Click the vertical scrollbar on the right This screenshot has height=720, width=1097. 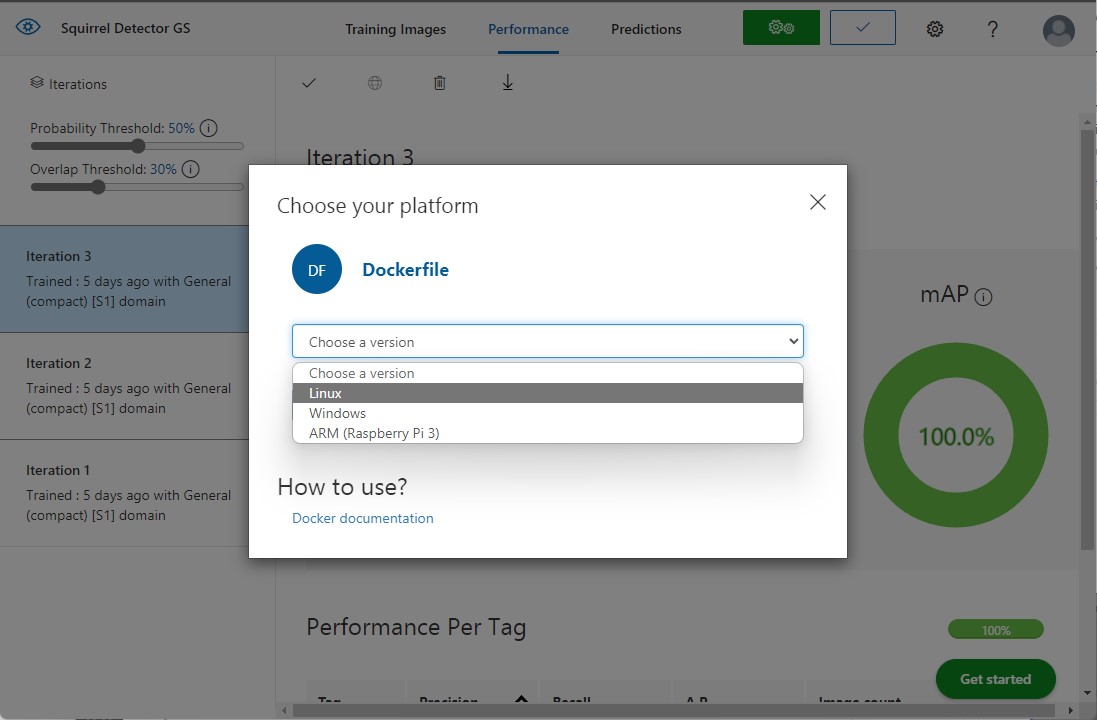tap(1087, 339)
